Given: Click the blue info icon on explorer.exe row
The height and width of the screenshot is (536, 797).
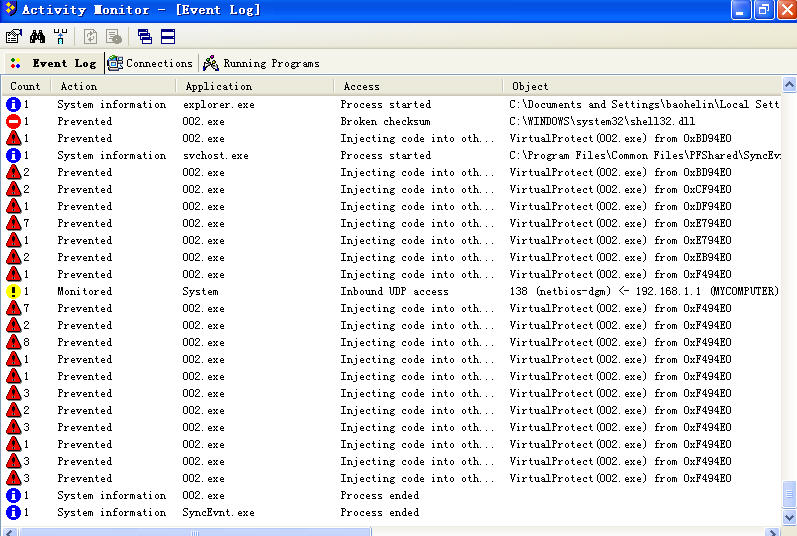Looking at the screenshot, I should (x=13, y=104).
